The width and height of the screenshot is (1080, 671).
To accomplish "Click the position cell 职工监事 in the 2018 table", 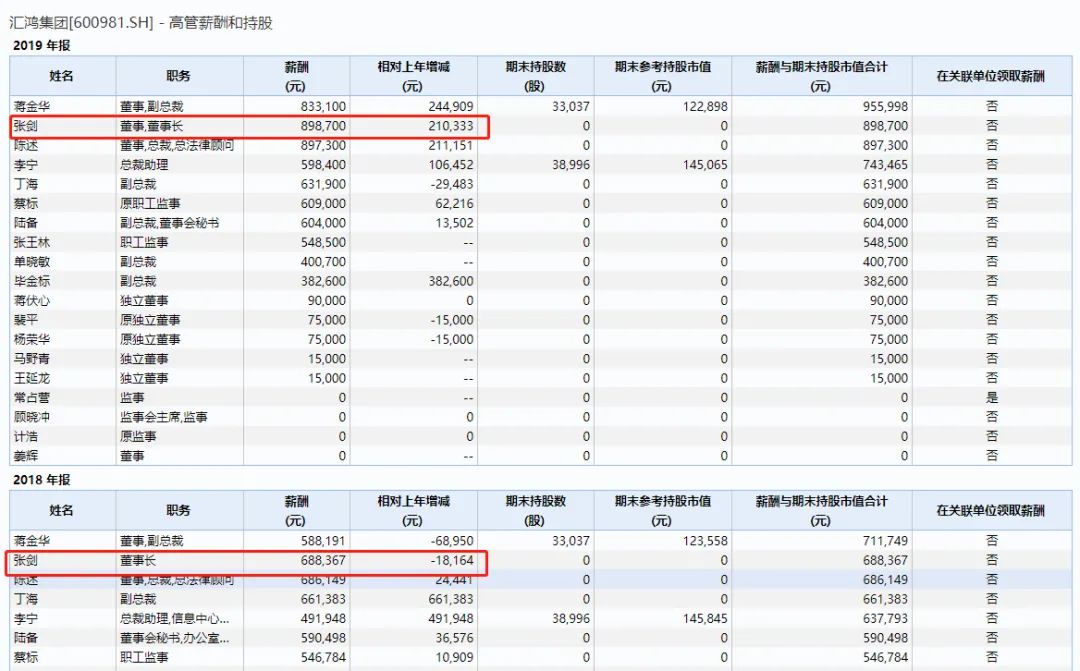I will (144, 658).
